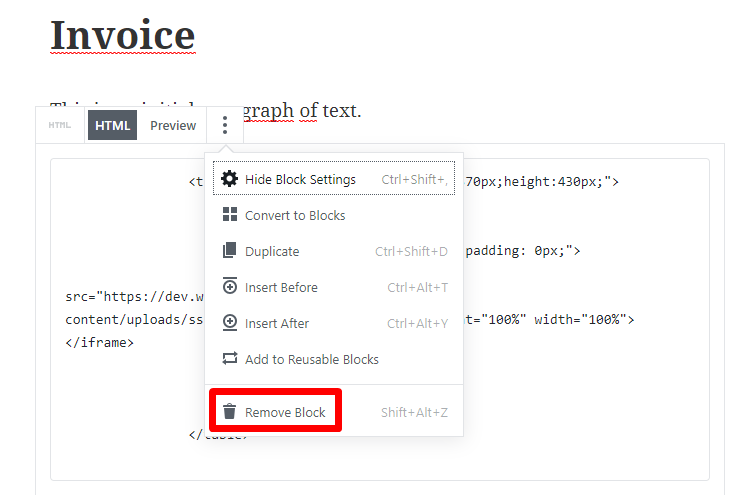Click inside the HTML code editor area
The image size is (740, 495).
tap(580, 400)
